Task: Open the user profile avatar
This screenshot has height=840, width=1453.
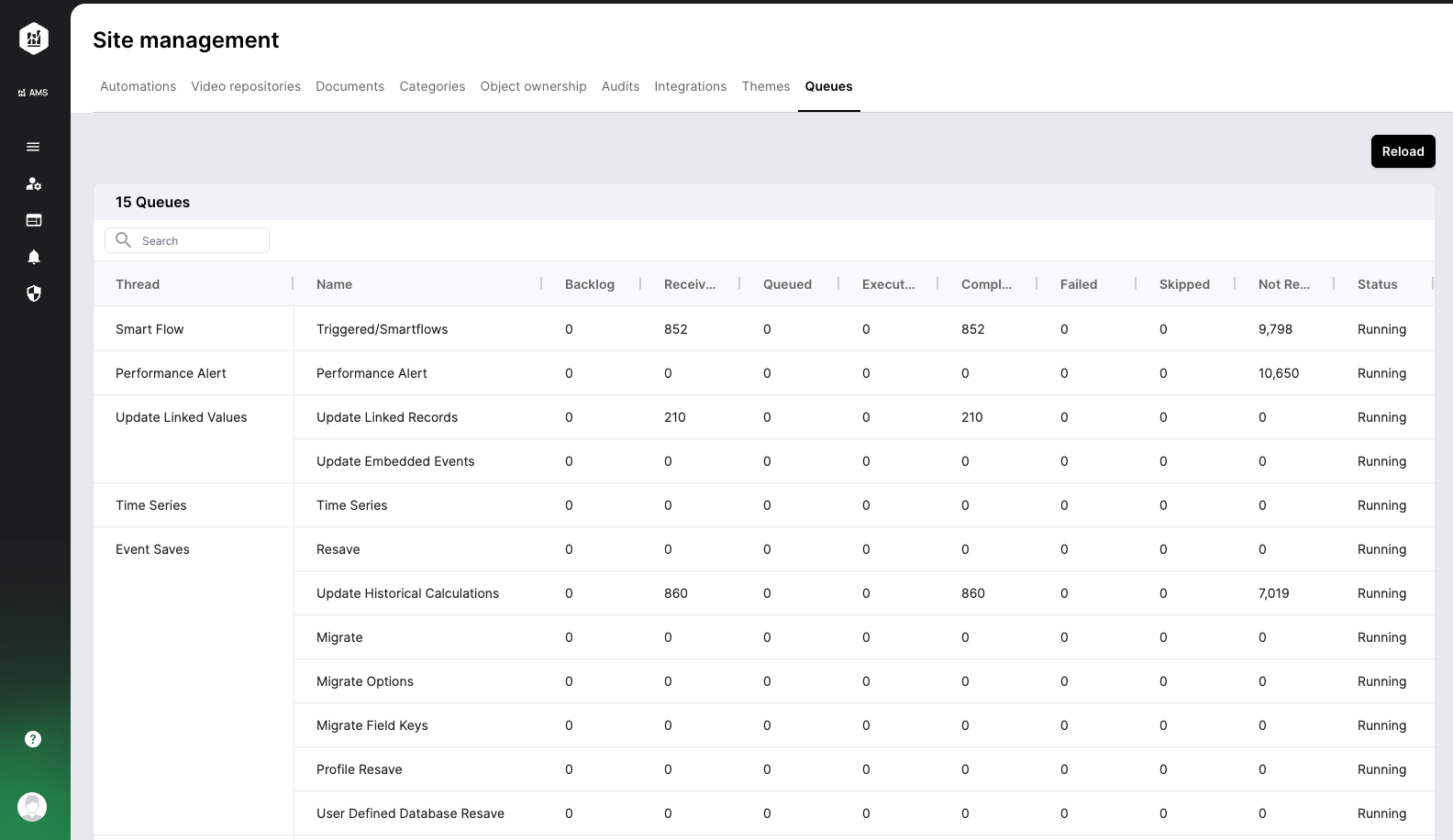Action: 32,807
